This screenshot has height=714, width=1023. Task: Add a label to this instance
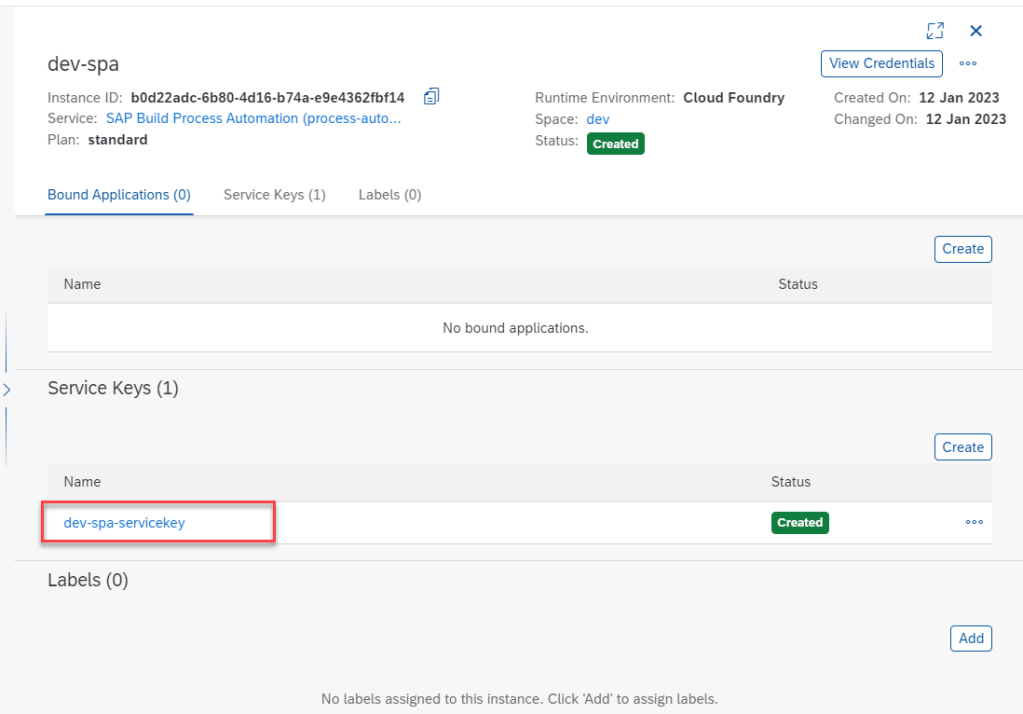coord(970,638)
